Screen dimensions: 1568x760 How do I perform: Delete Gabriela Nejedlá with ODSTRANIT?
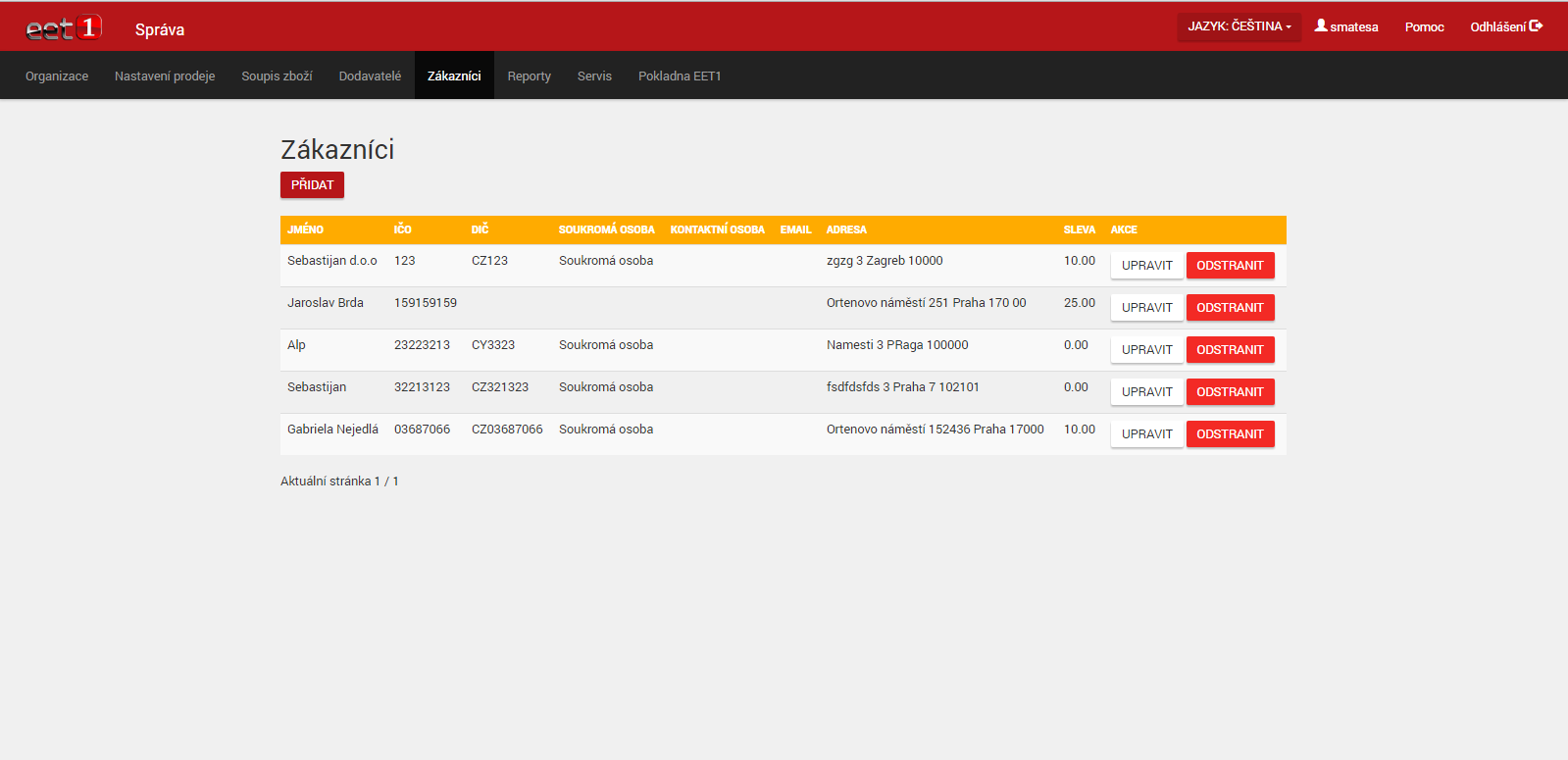[x=1230, y=434]
